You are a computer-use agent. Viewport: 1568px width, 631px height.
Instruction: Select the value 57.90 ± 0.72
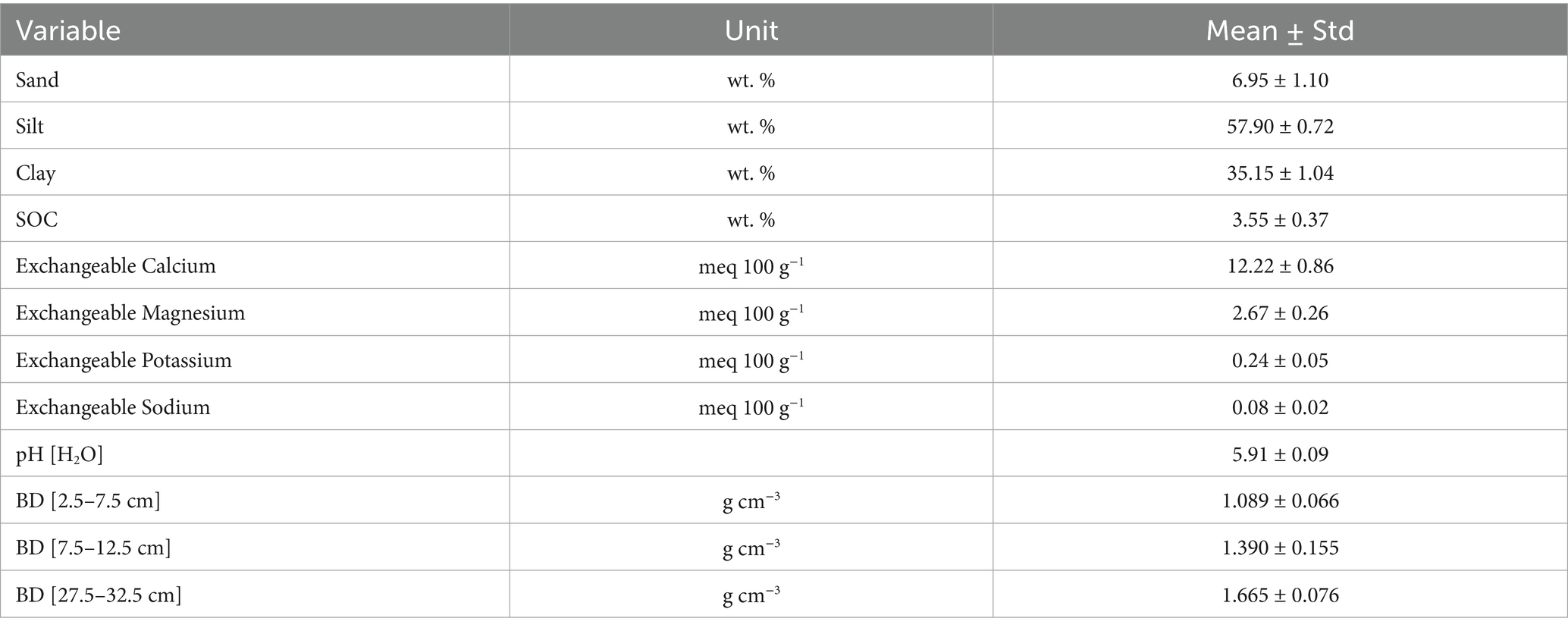[1280, 126]
